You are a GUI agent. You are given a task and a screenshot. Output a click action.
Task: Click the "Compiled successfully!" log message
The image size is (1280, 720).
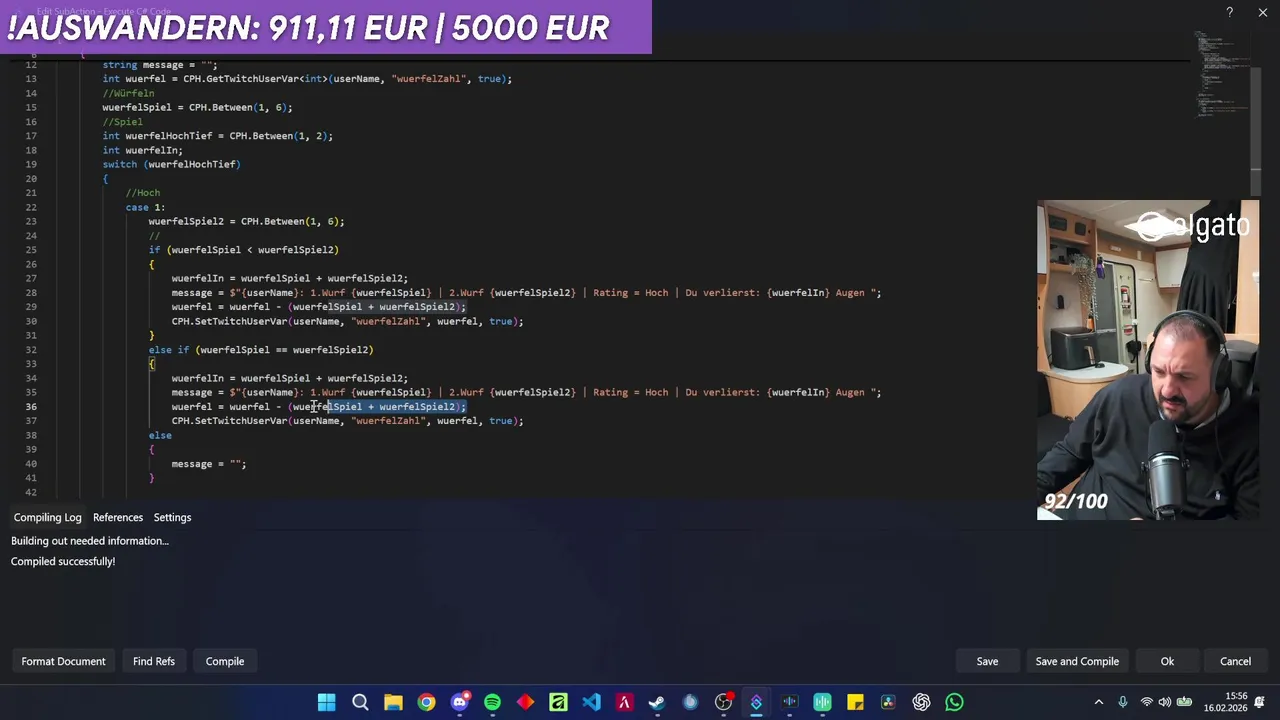[x=63, y=561]
